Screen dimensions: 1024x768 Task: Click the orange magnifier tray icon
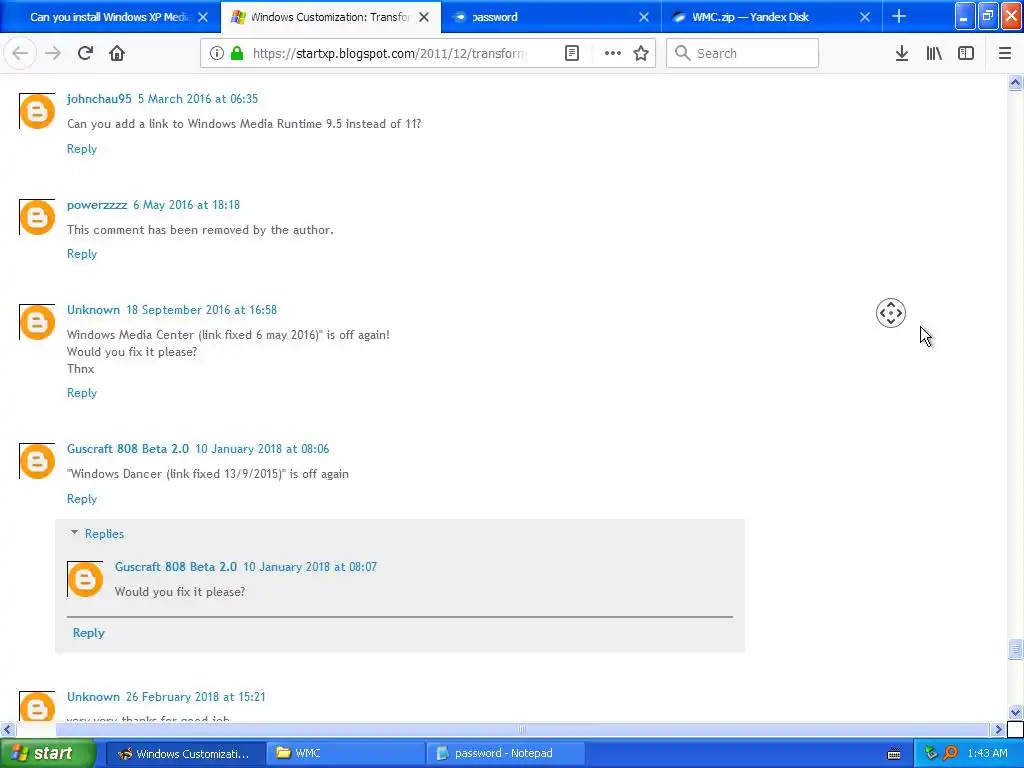[x=950, y=754]
